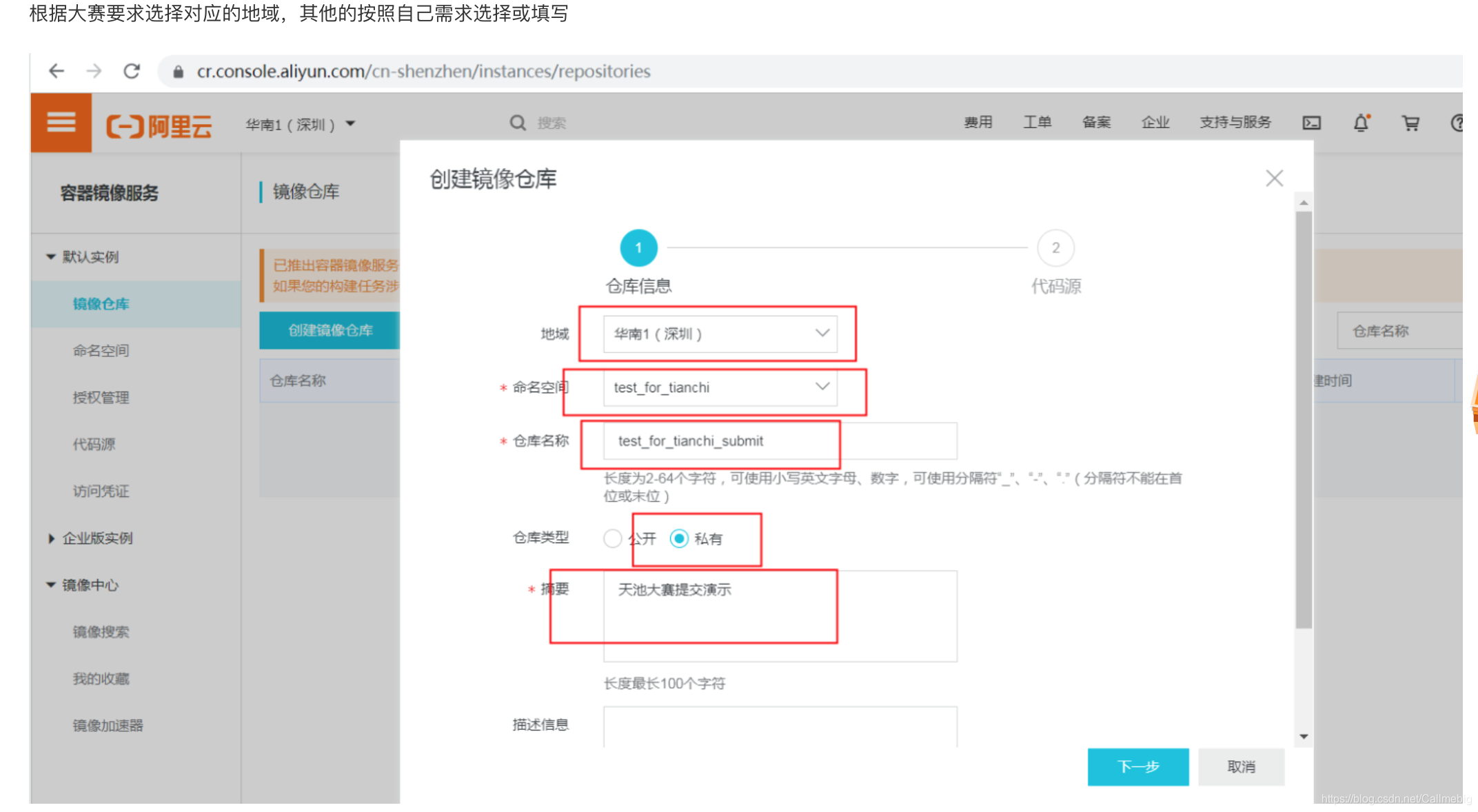Go back using the browser back arrow
This screenshot has width=1478, height=812.
[56, 71]
